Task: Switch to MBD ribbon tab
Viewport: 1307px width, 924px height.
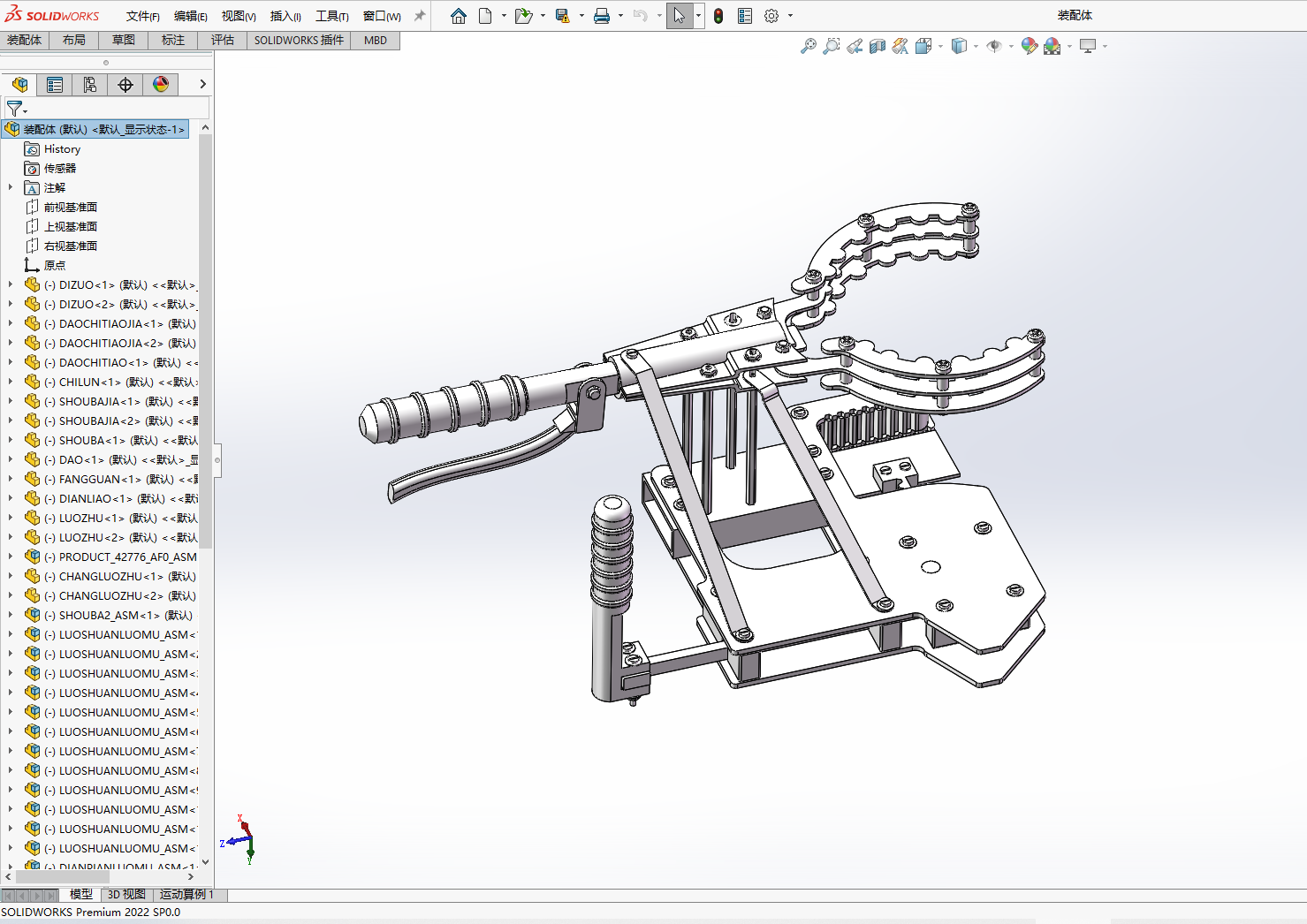Action: (376, 41)
